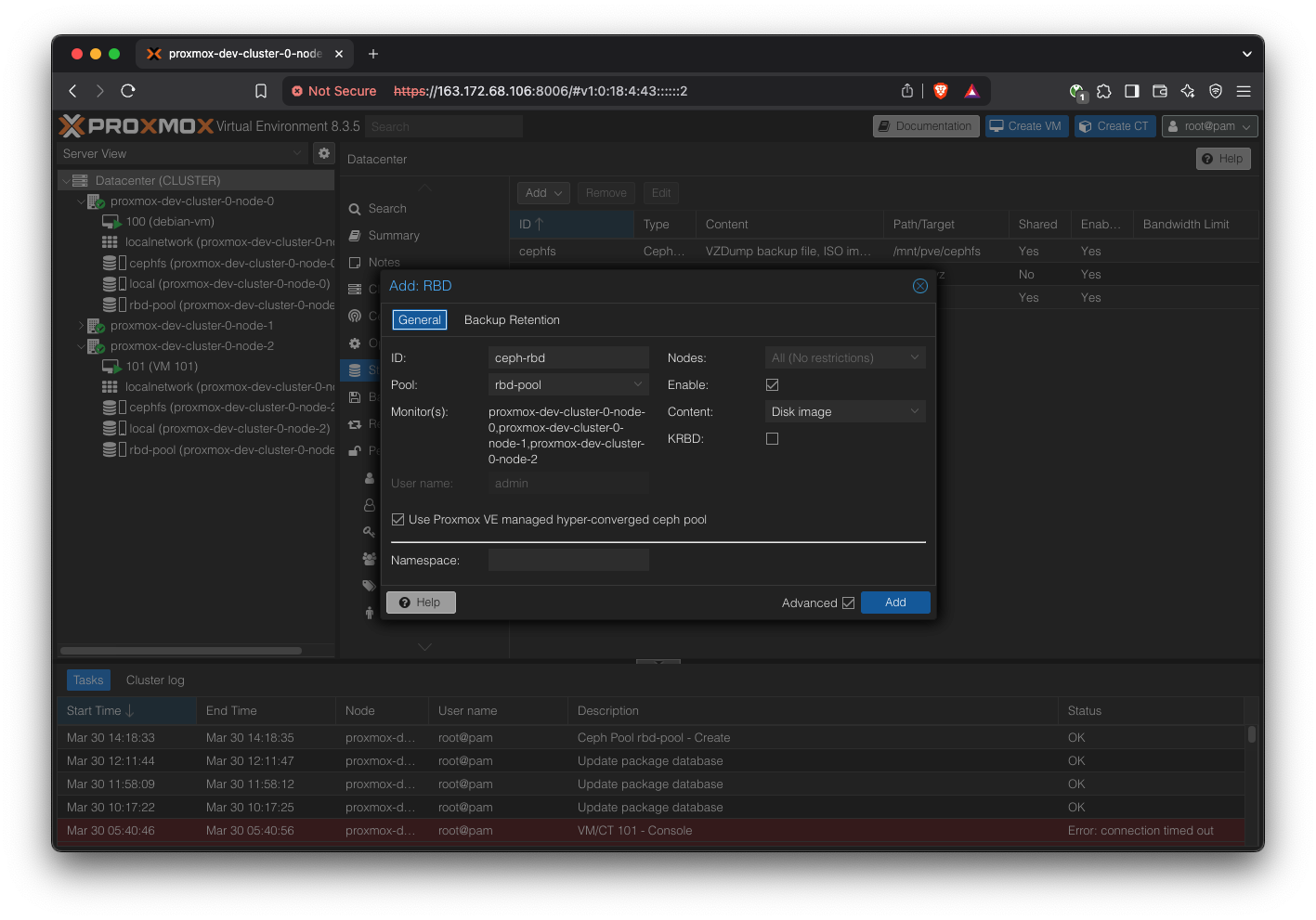Image resolution: width=1316 pixels, height=920 pixels.
Task: Click the bookmark icon in address bar
Action: point(261,91)
